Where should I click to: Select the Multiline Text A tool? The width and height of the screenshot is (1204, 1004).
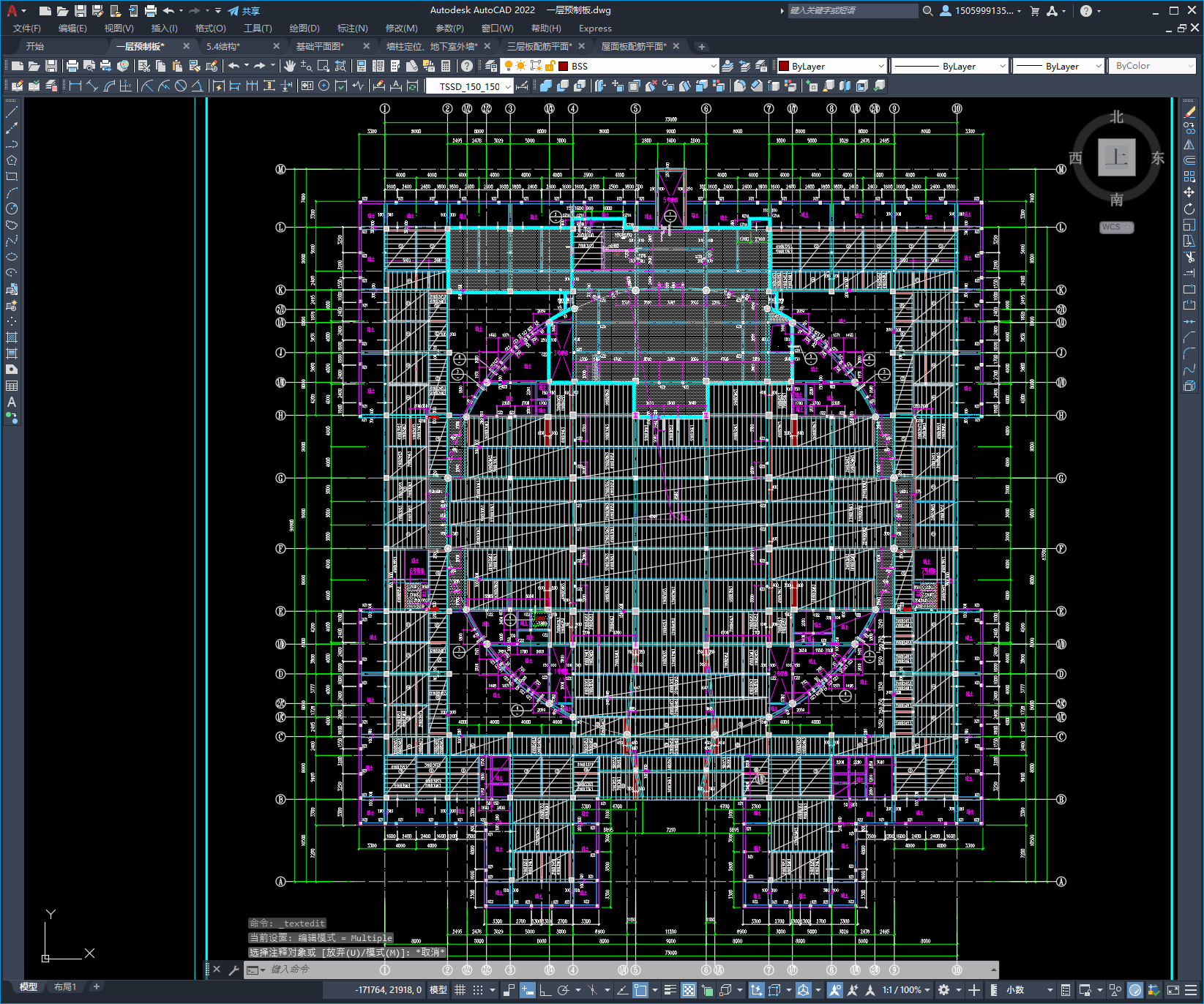[12, 402]
